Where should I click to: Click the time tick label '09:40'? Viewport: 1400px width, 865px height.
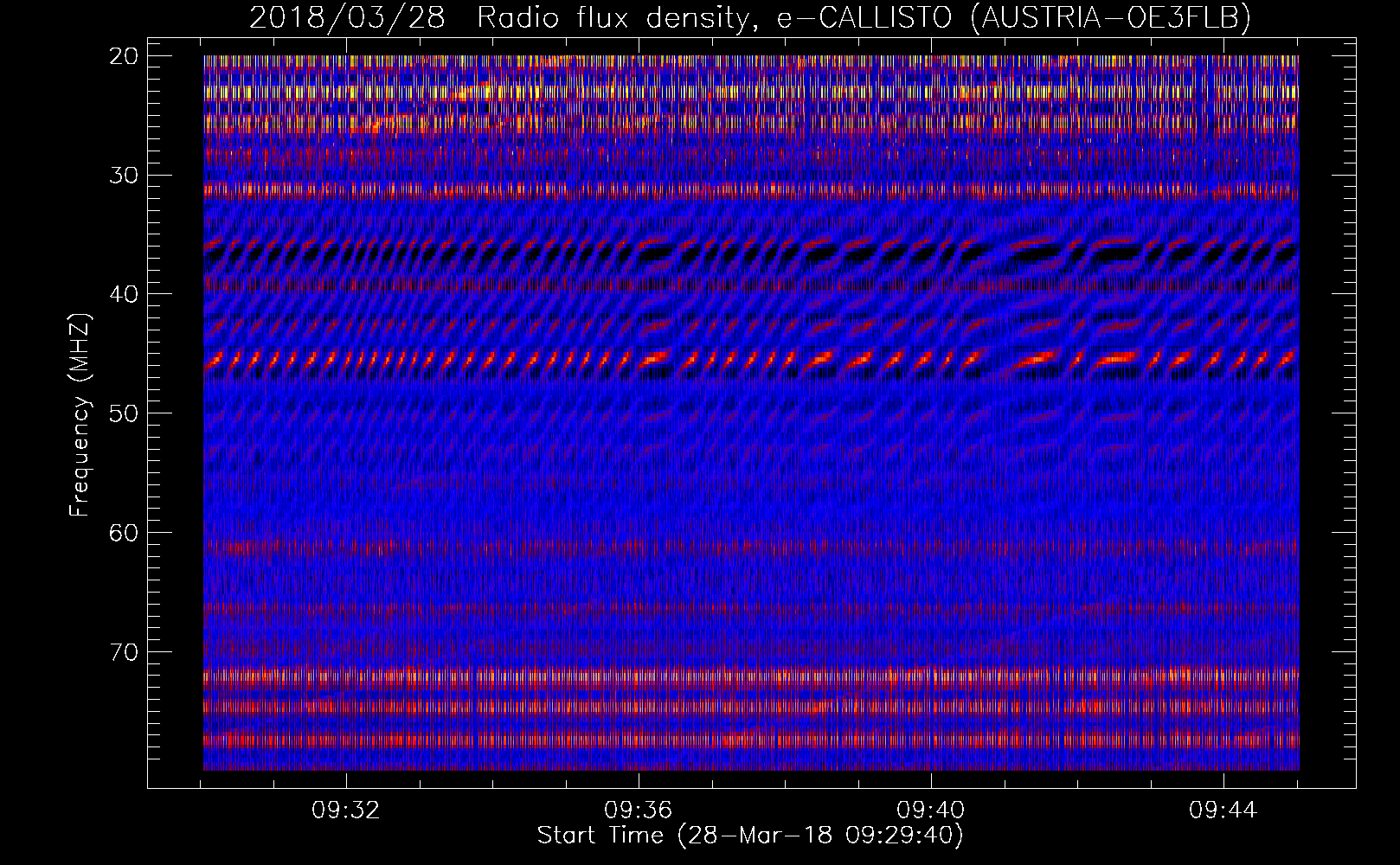click(x=931, y=811)
